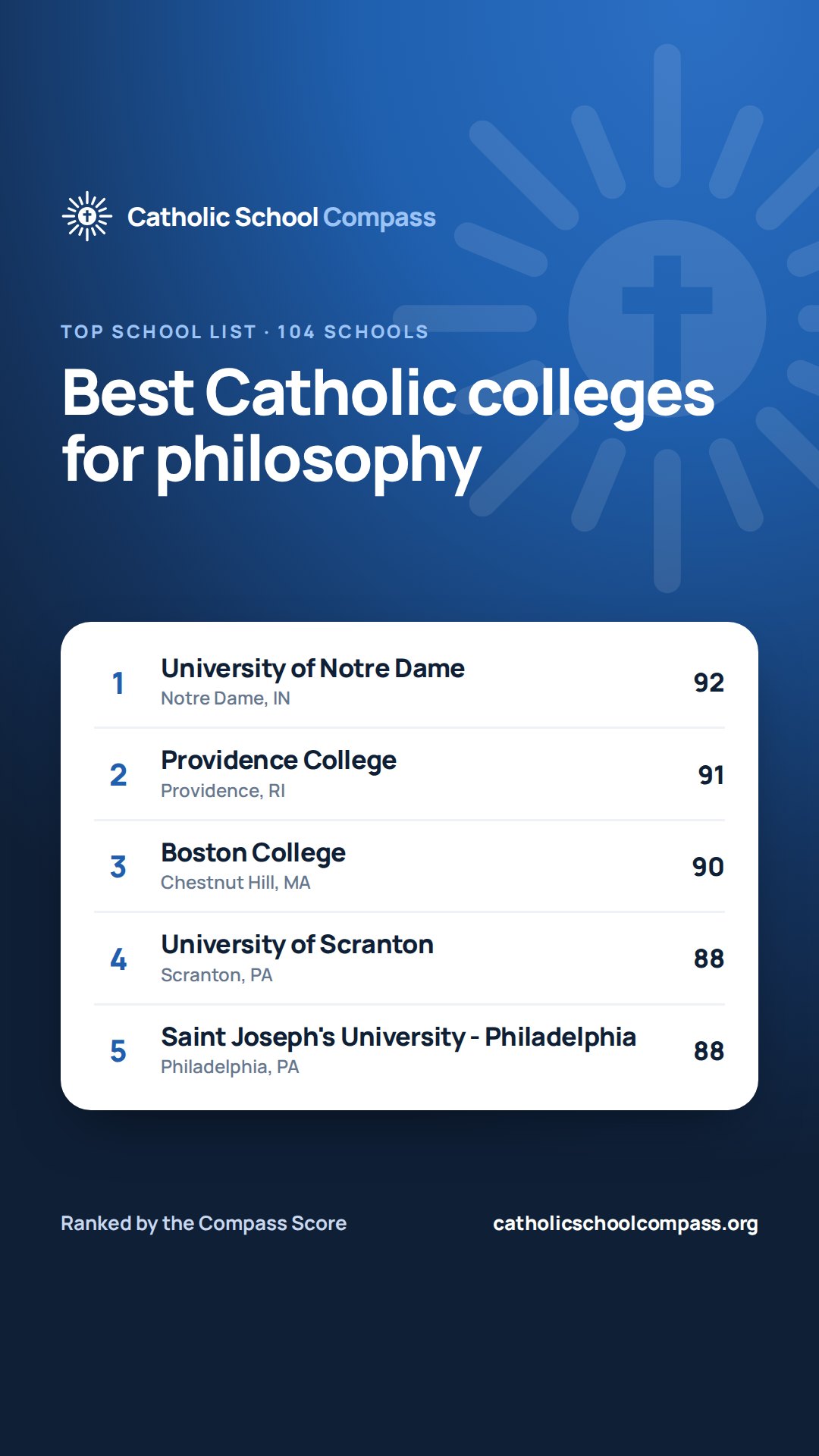Select Saint Joseph's University - Philadelphia
Viewport: 819px width, 1456px height.
[x=409, y=1051]
